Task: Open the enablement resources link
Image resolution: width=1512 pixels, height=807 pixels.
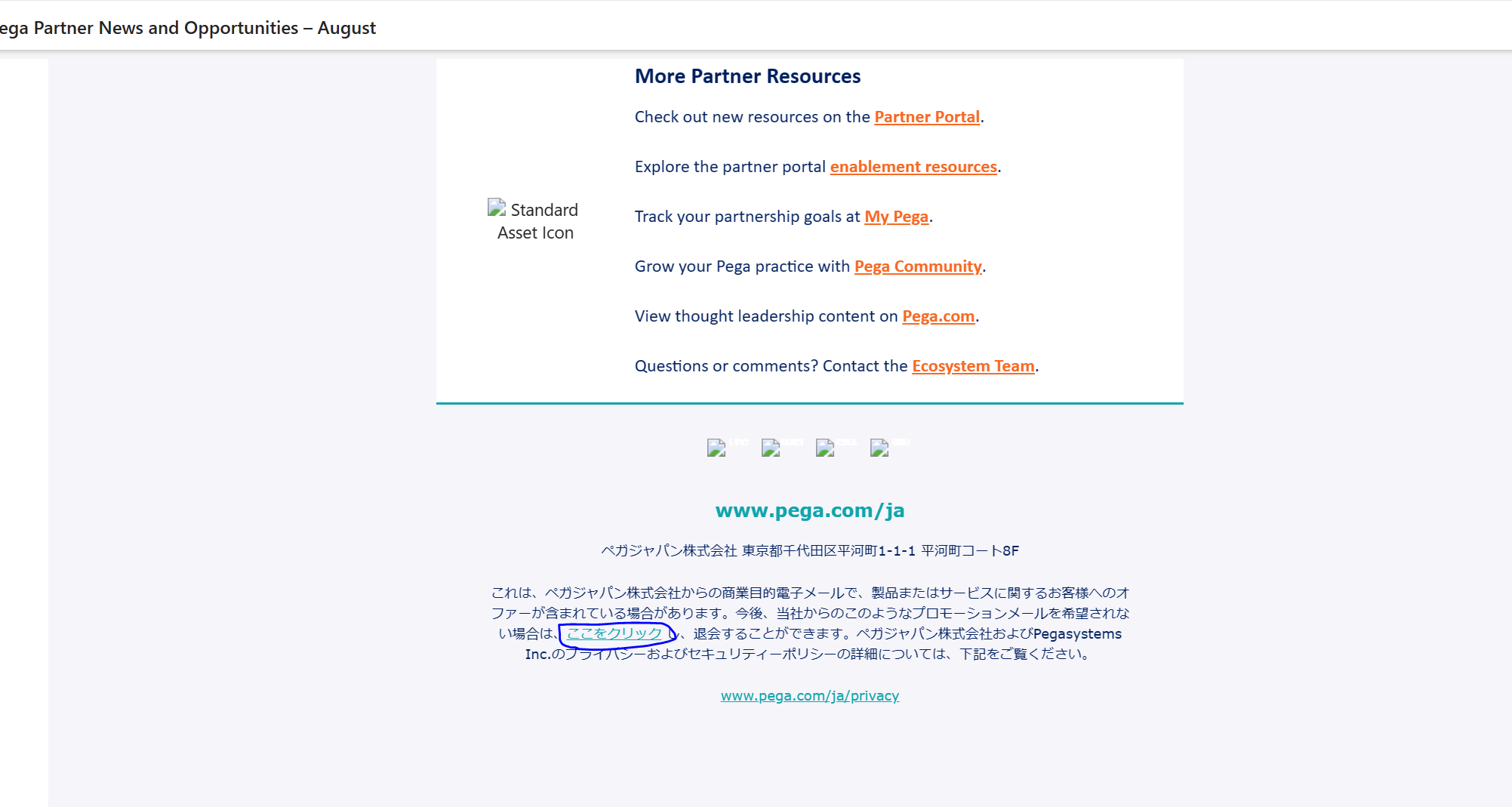Action: pyautogui.click(x=913, y=167)
